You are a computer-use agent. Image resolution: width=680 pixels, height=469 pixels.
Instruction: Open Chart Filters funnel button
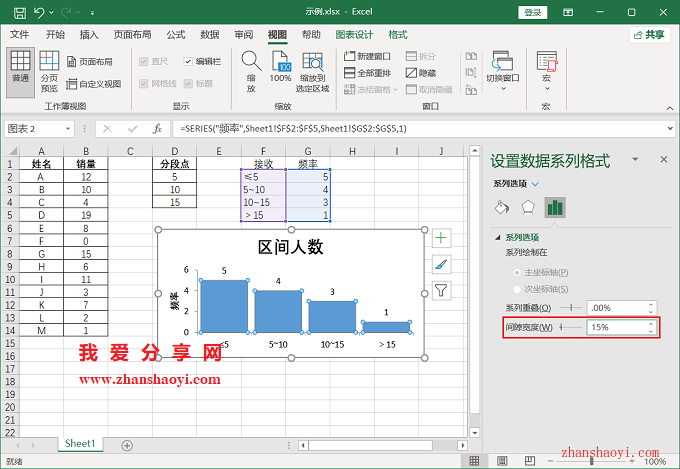point(441,290)
